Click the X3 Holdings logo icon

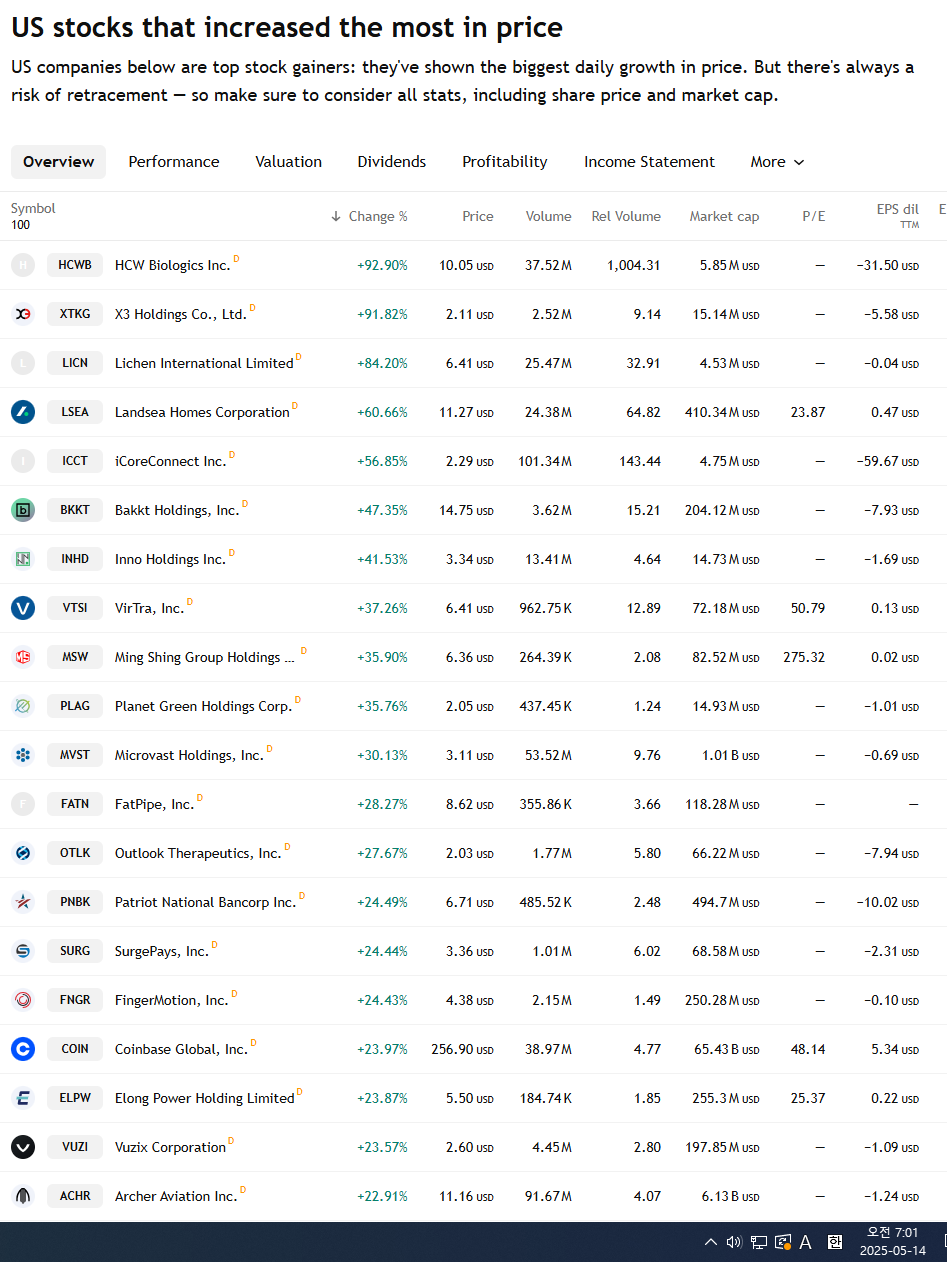point(23,314)
